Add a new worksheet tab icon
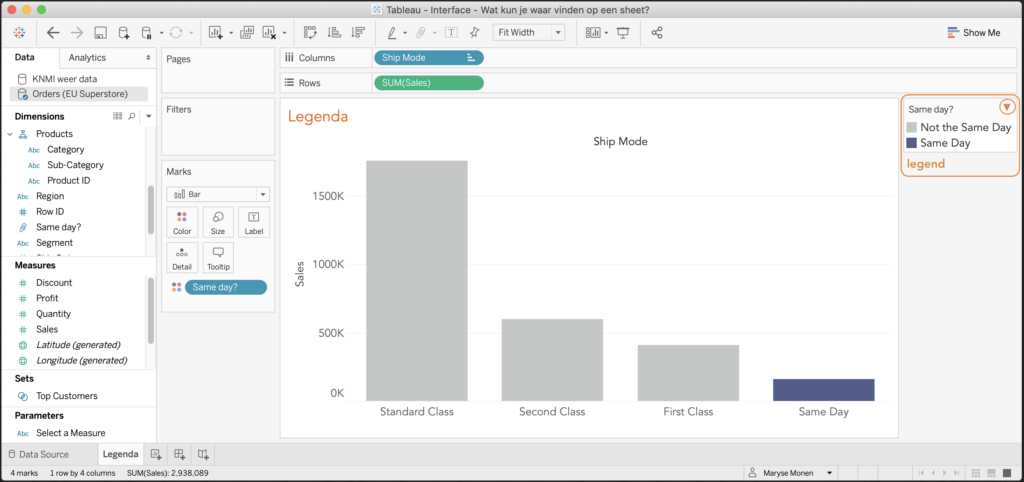Viewport: 1024px width, 482px height. coord(156,454)
